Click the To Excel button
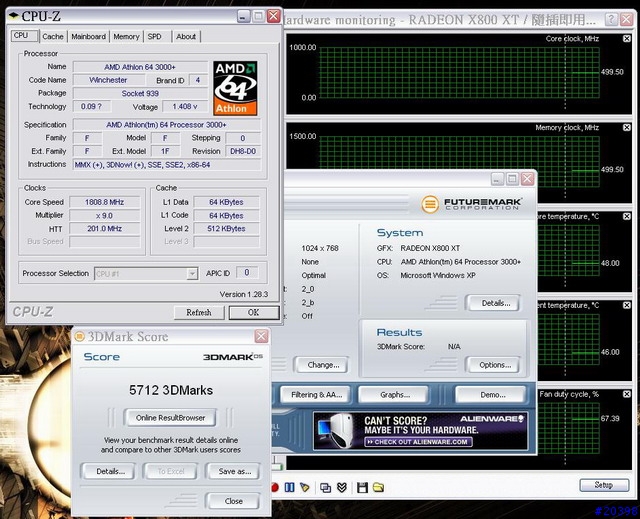Viewport: 640px width, 519px height. point(171,471)
